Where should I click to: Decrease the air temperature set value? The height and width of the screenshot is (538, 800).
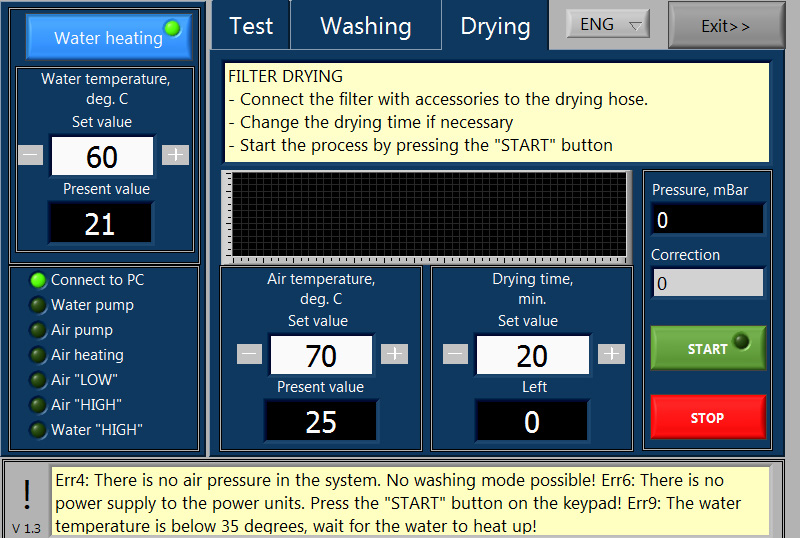coord(249,354)
